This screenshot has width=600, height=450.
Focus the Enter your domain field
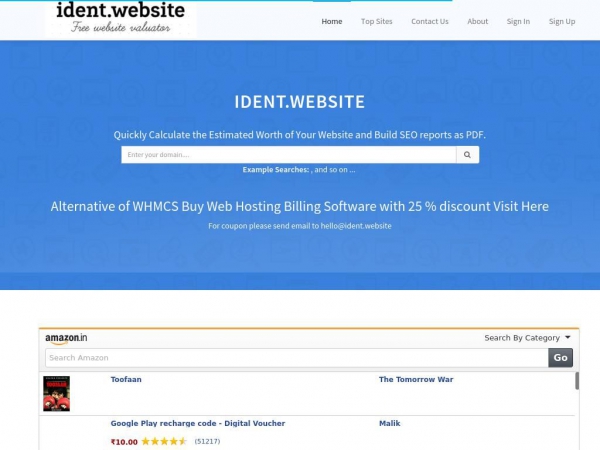pos(289,155)
